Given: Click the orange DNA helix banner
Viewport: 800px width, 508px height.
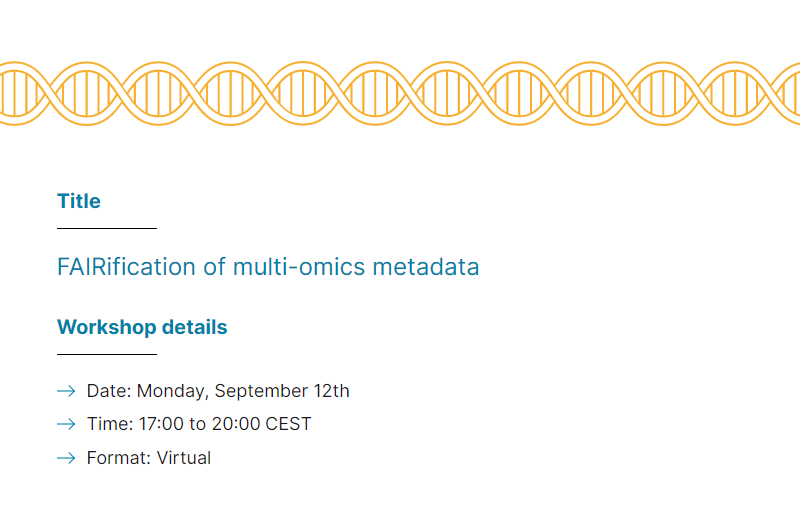Looking at the screenshot, I should (x=400, y=93).
